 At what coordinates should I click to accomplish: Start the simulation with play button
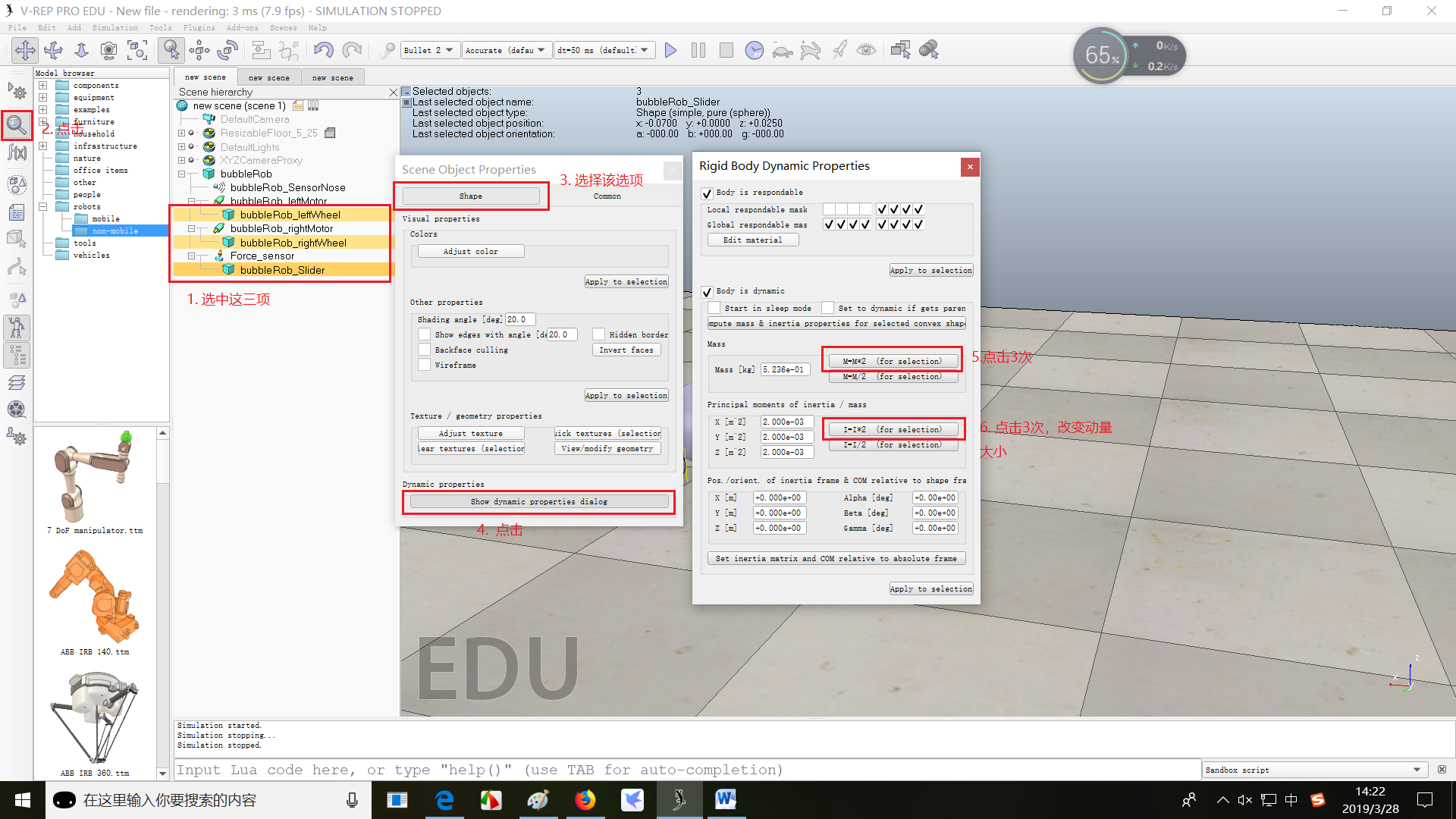coord(670,50)
